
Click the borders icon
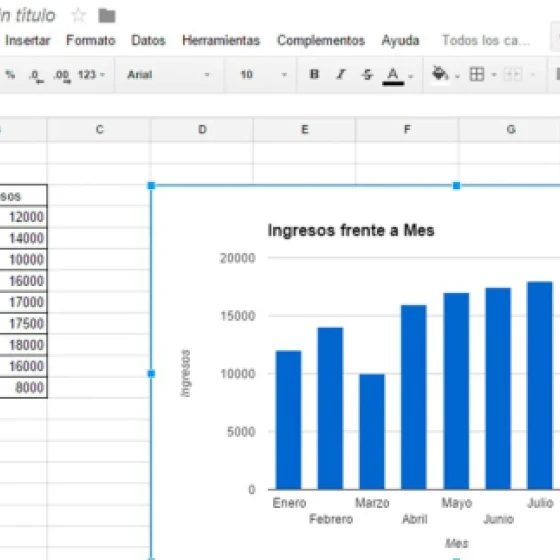coord(477,74)
